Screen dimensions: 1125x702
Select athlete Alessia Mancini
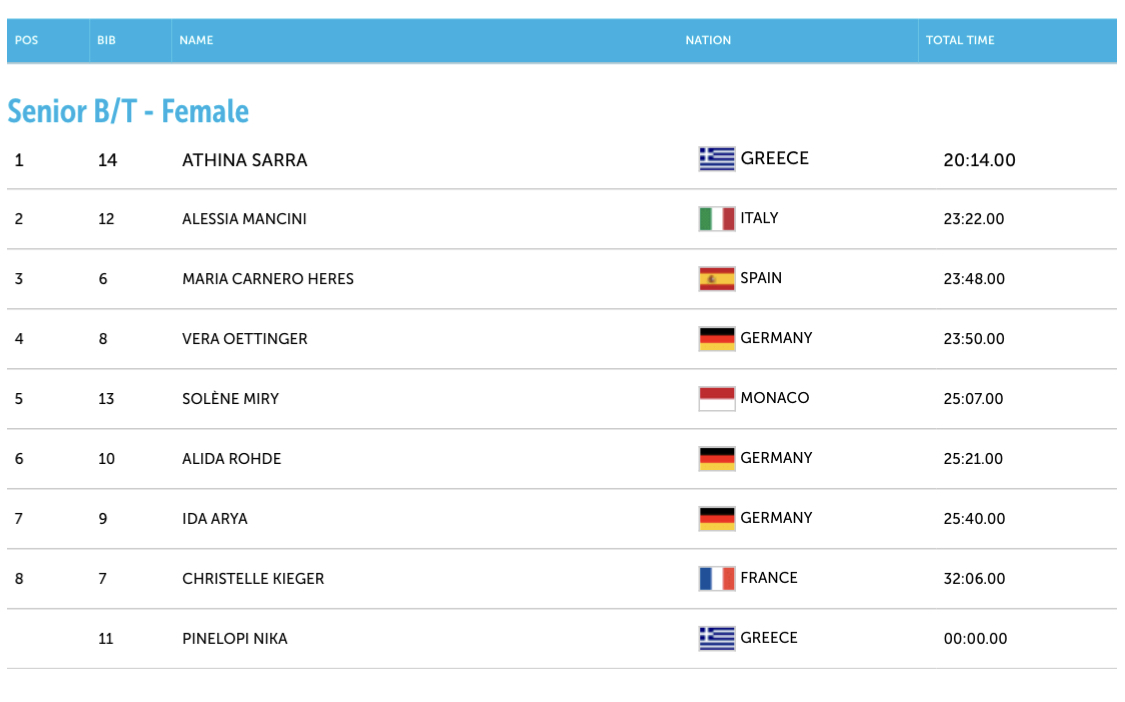pyautogui.click(x=244, y=219)
